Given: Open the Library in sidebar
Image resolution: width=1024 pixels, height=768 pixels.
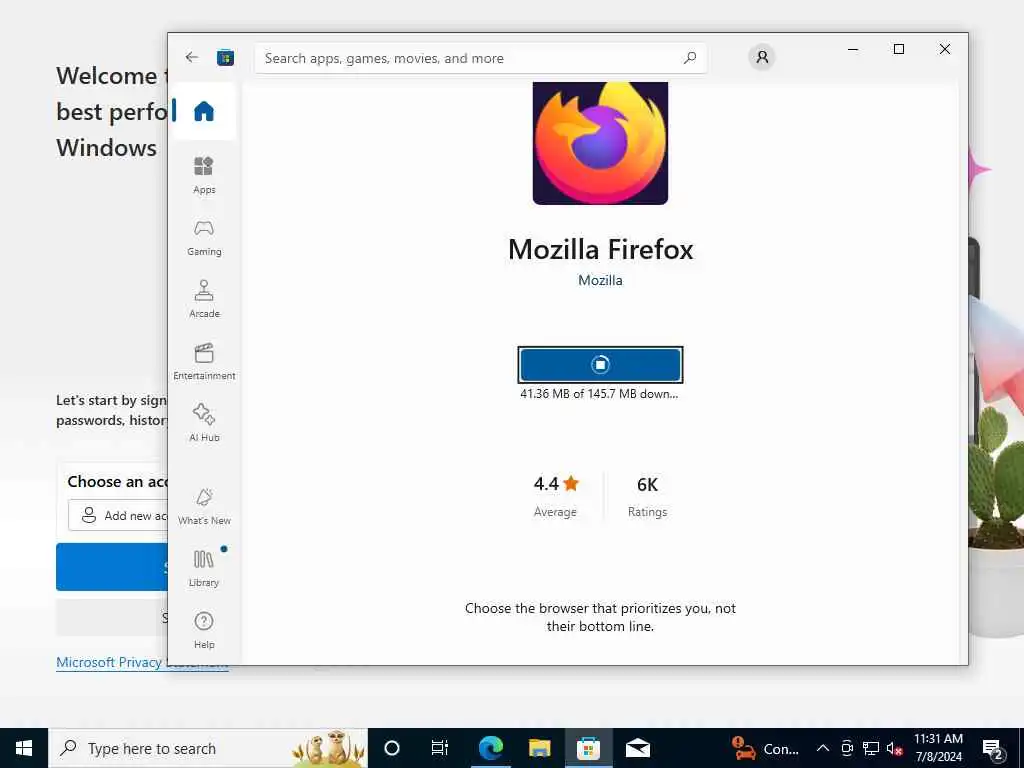Looking at the screenshot, I should (x=204, y=568).
